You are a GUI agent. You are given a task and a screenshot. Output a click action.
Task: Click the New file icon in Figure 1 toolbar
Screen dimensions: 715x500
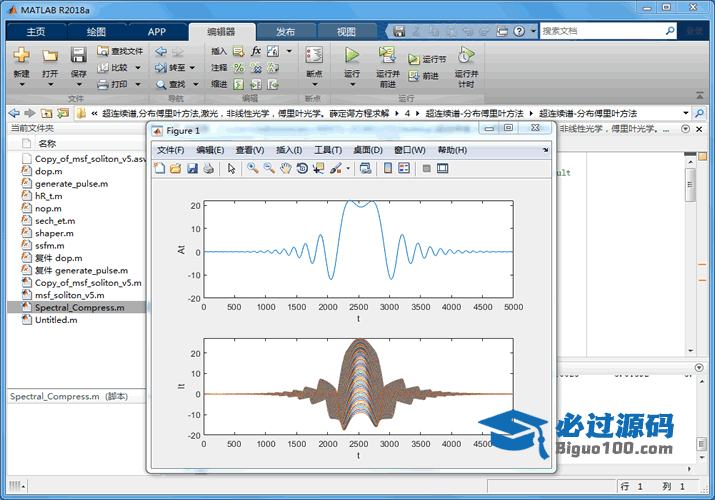click(x=160, y=169)
